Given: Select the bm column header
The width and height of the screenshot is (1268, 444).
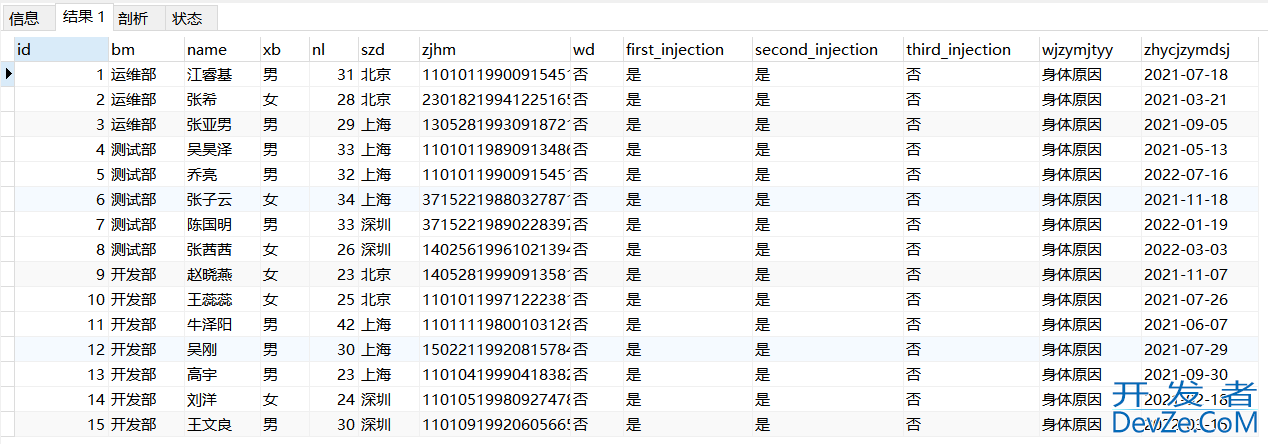Looking at the screenshot, I should pos(146,49).
